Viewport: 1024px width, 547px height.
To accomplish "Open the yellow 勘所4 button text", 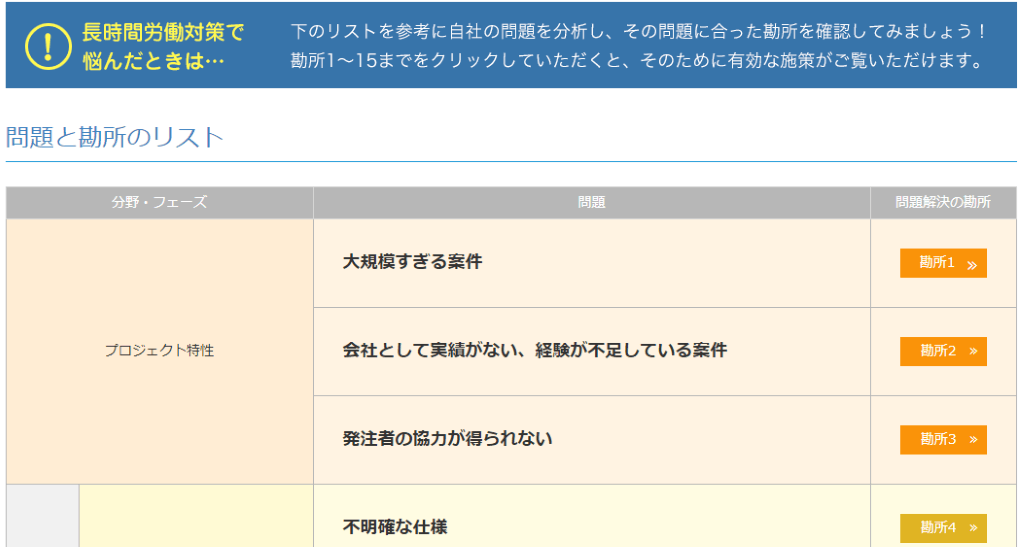I will coord(938,528).
